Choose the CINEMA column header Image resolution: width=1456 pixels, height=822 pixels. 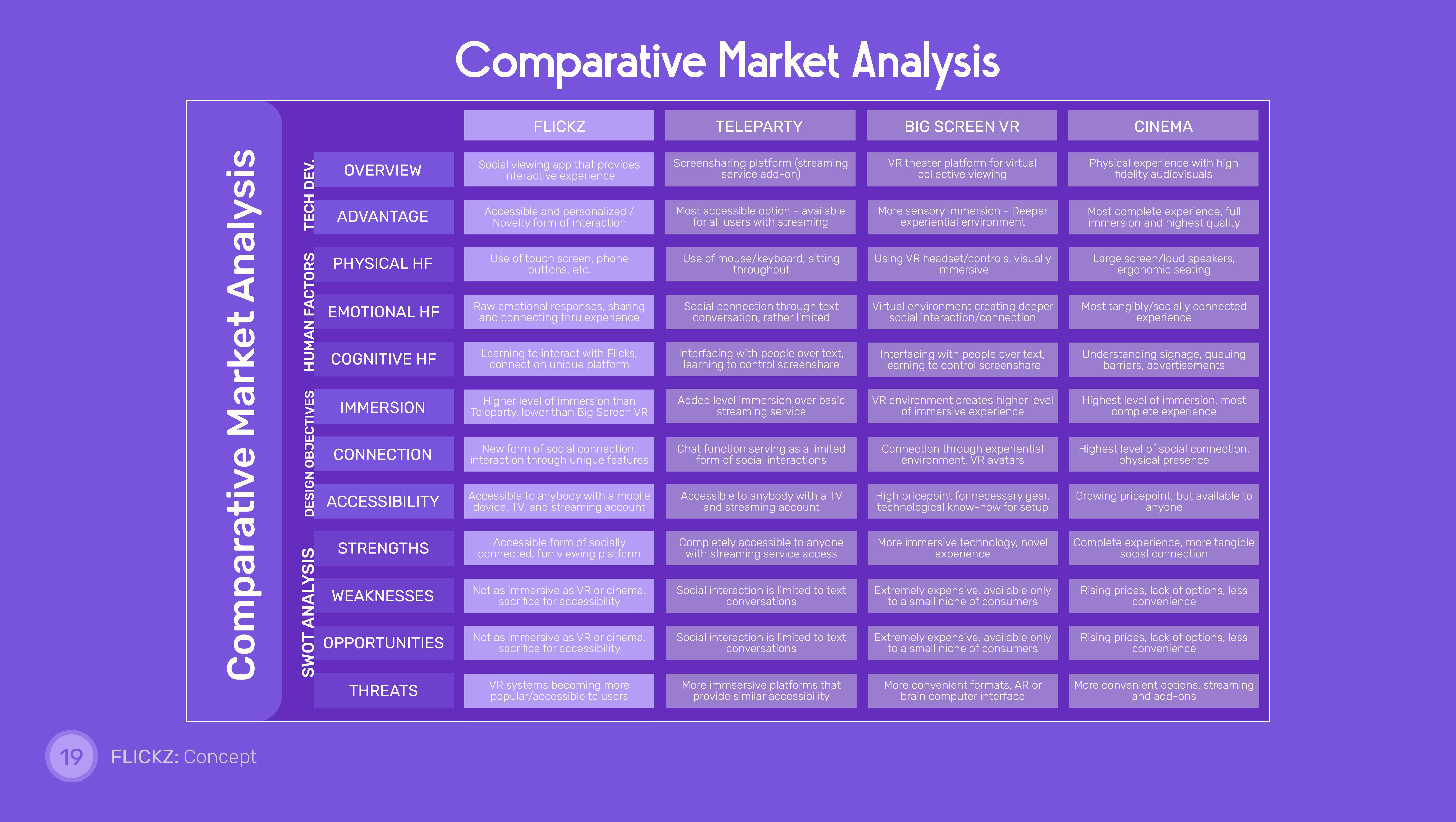tap(1163, 126)
